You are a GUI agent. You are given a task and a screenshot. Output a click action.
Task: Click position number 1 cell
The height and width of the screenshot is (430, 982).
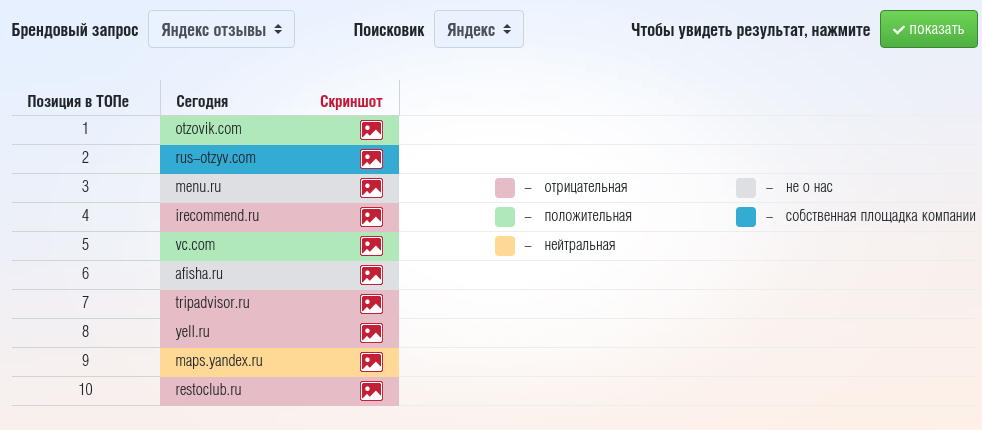(85, 129)
